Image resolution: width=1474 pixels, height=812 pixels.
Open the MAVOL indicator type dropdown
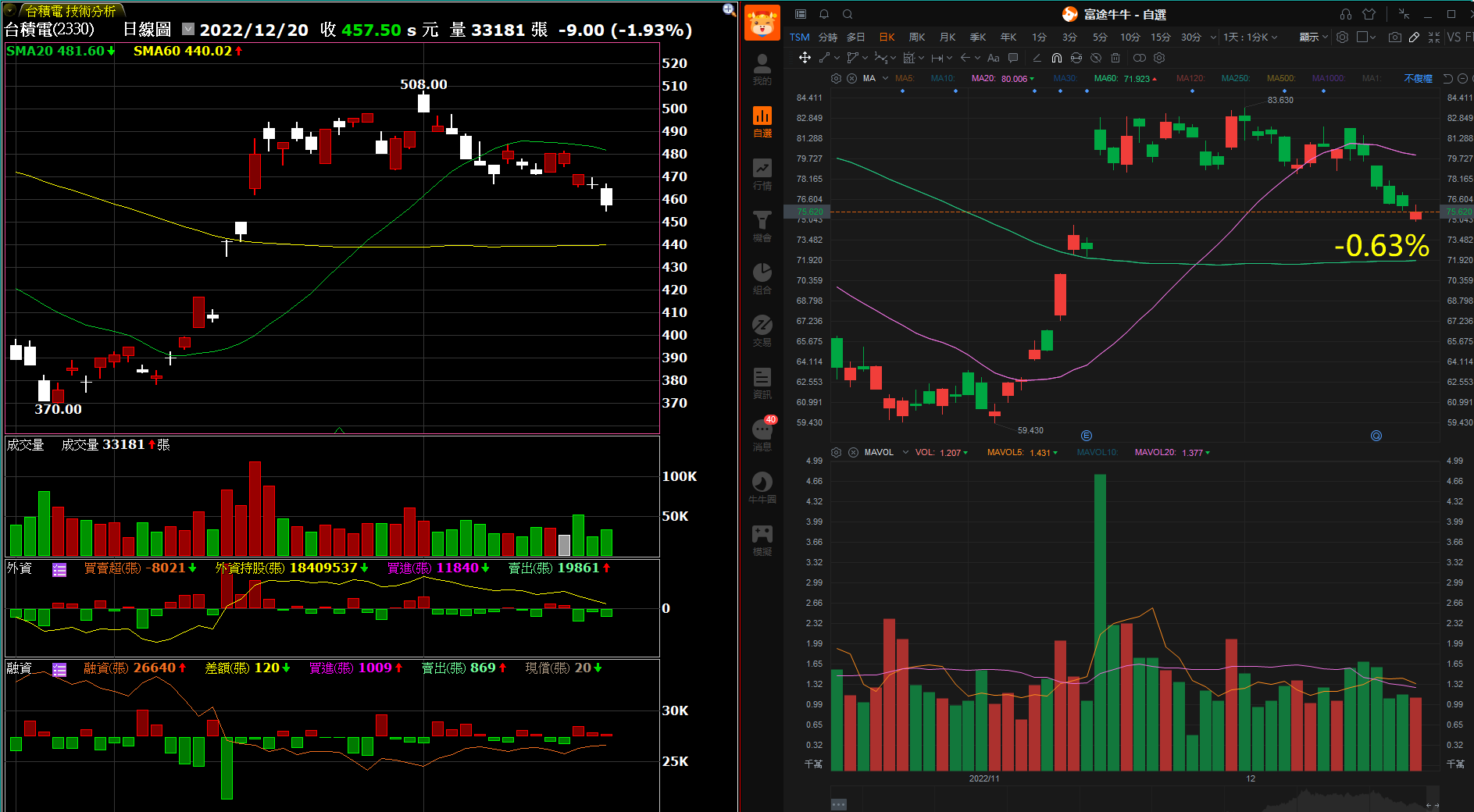point(906,452)
